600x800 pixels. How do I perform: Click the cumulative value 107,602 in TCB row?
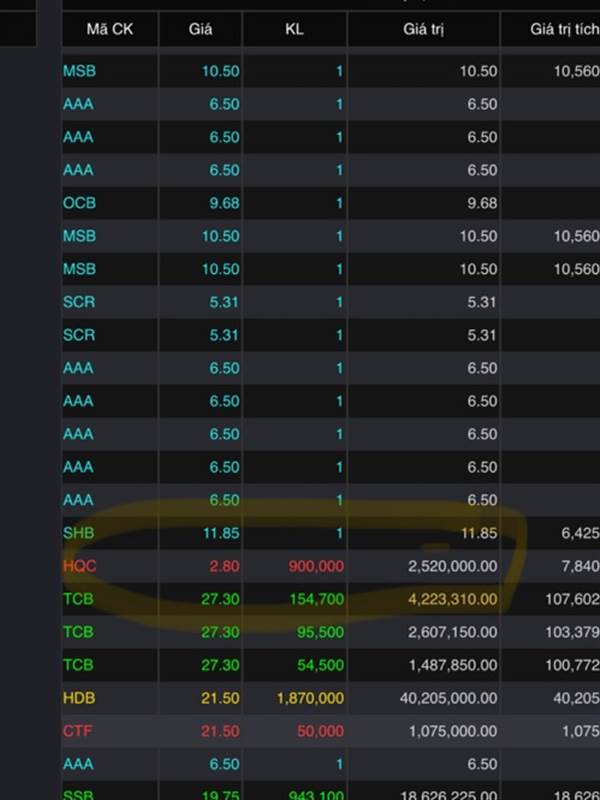(x=572, y=599)
